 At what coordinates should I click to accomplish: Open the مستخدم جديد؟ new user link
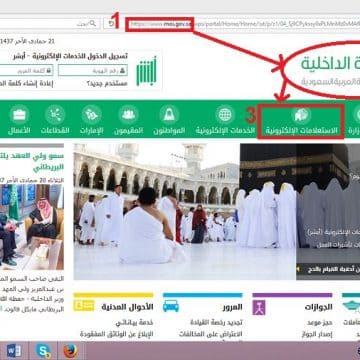(107, 83)
